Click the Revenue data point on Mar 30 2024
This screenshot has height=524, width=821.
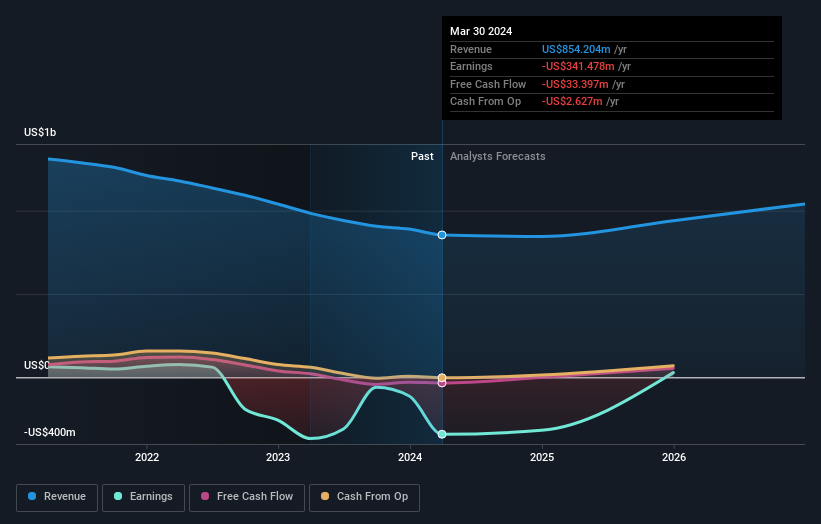442,235
